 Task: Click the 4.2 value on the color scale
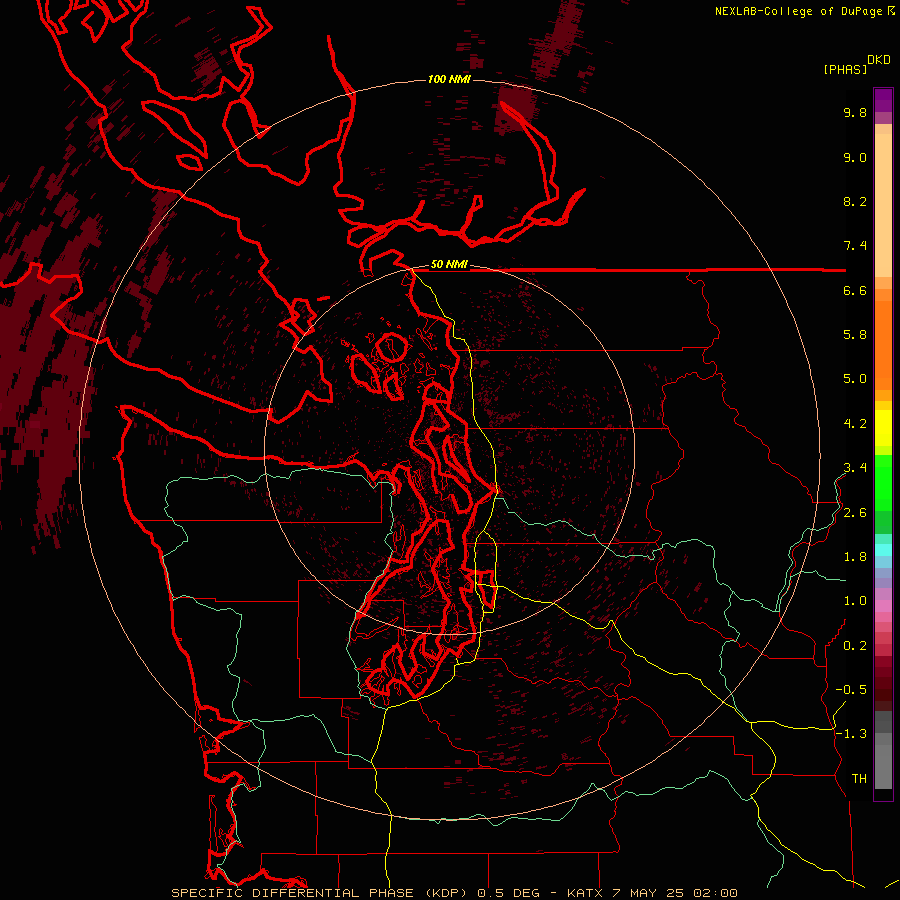click(x=855, y=424)
